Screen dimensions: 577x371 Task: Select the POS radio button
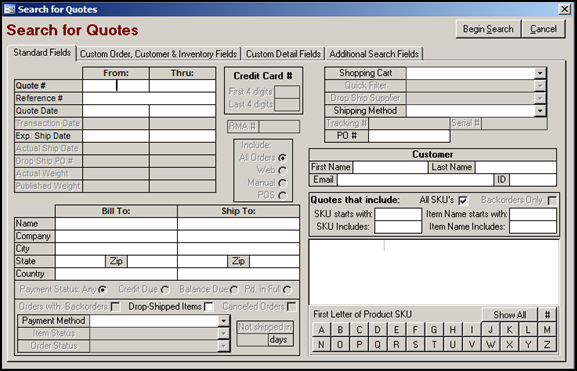(x=283, y=195)
